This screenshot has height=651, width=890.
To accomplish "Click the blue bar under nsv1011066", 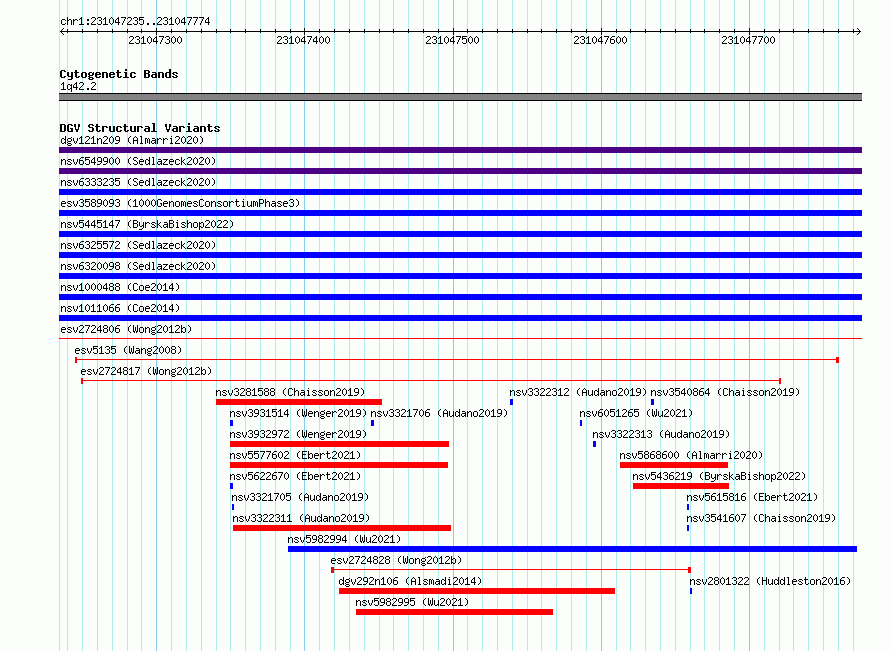I will coord(460,318).
